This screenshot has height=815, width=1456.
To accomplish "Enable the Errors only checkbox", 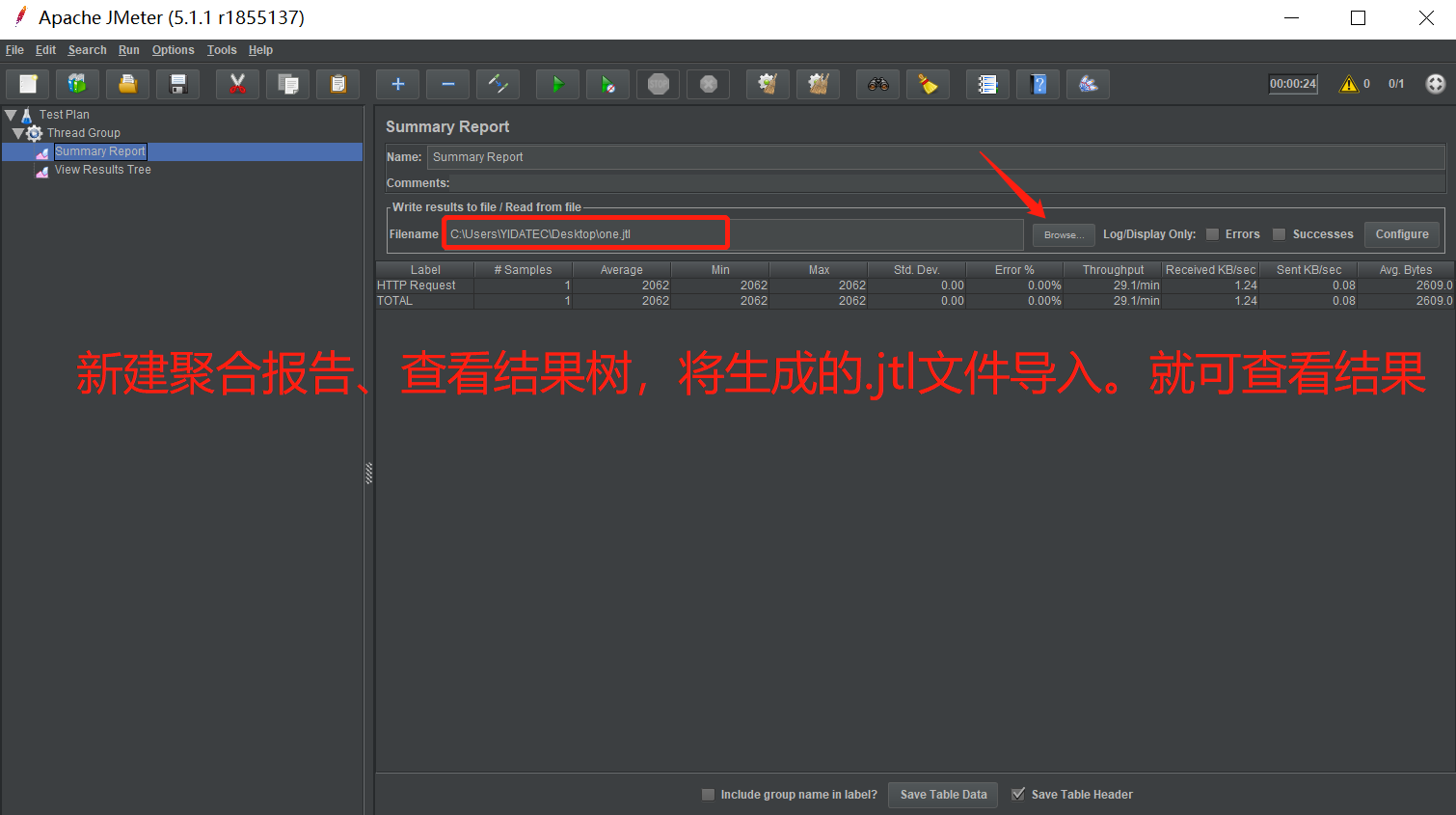I will [x=1213, y=234].
